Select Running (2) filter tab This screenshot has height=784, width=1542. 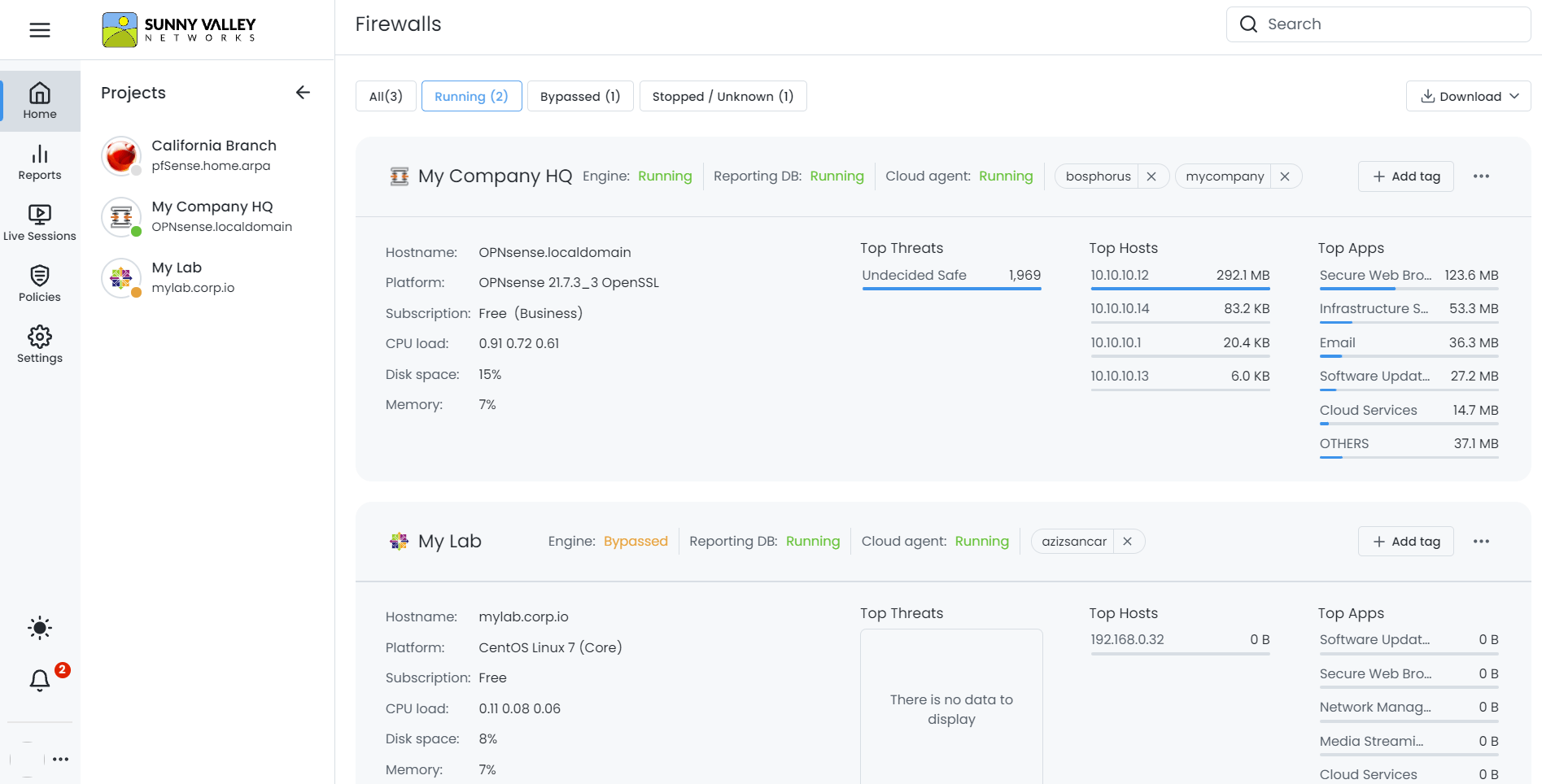[471, 96]
